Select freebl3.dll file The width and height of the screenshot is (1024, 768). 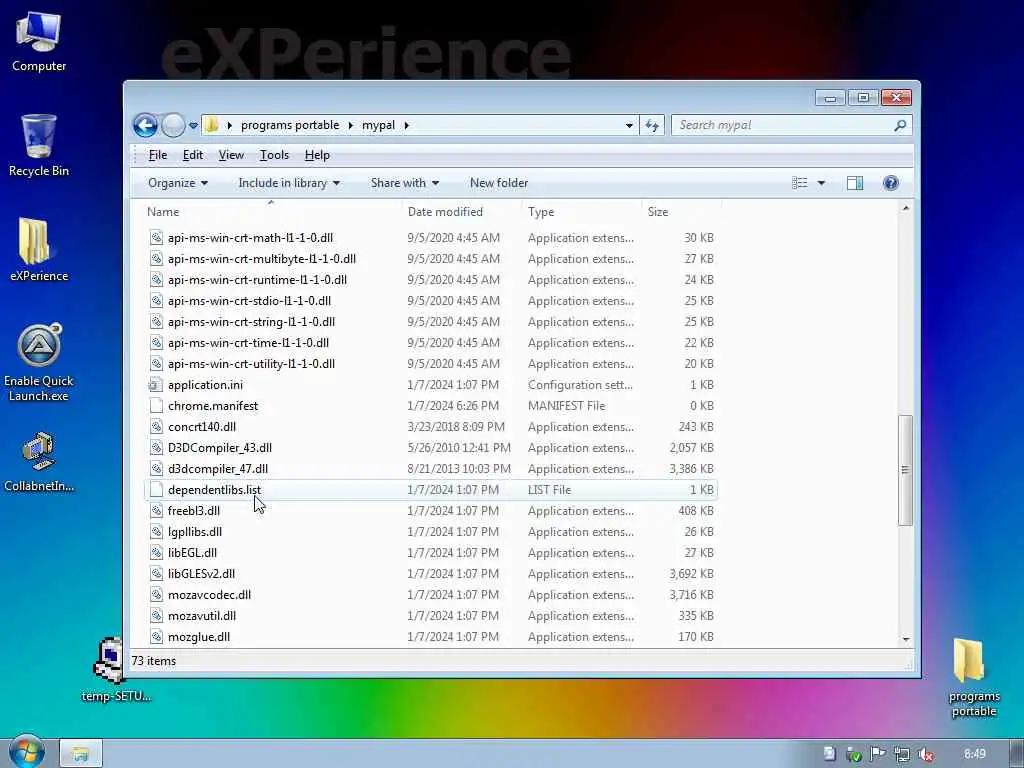[x=431, y=511]
